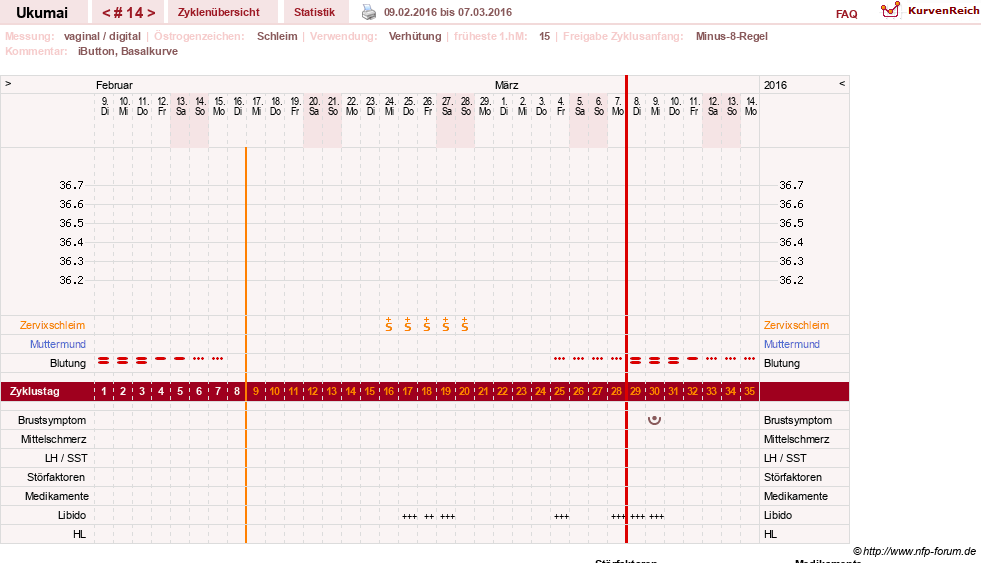Image resolution: width=981 pixels, height=563 pixels.
Task: Click libido +++ entry on cycle day 25
Action: coord(561,516)
